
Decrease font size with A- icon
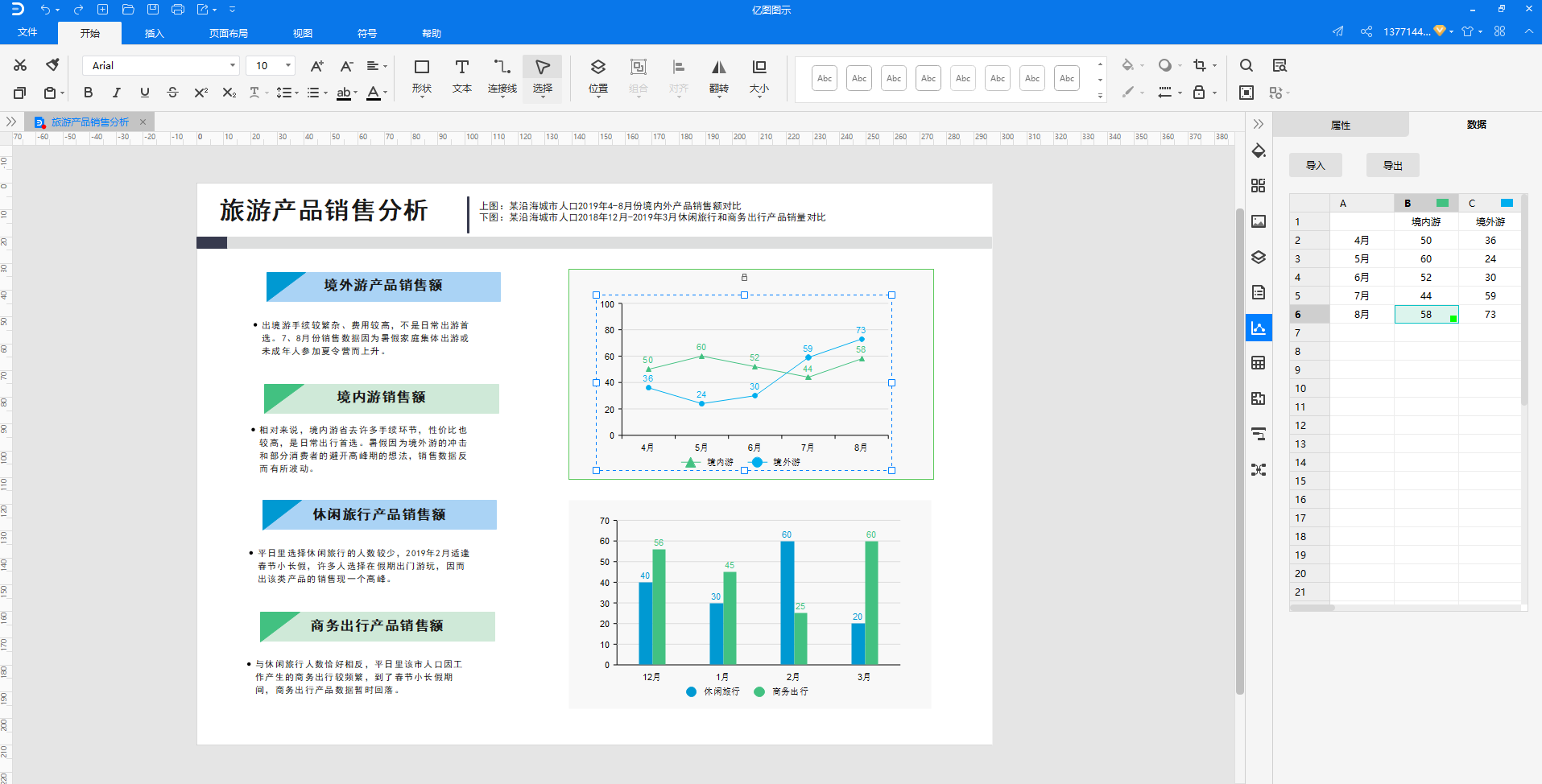(346, 66)
